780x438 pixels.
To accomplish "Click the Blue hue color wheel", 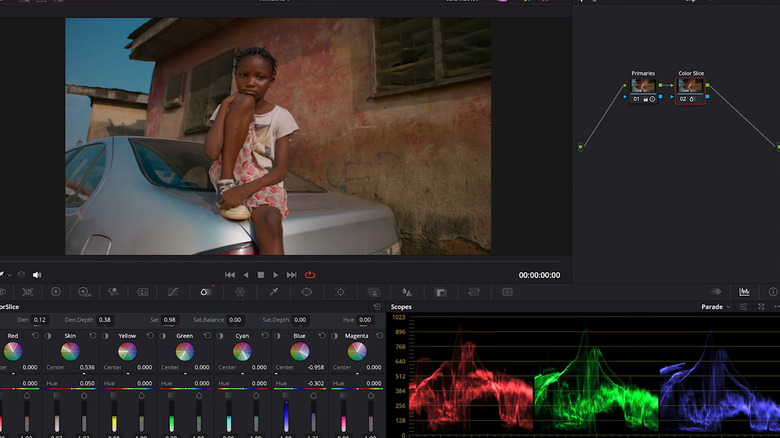I will (x=299, y=351).
